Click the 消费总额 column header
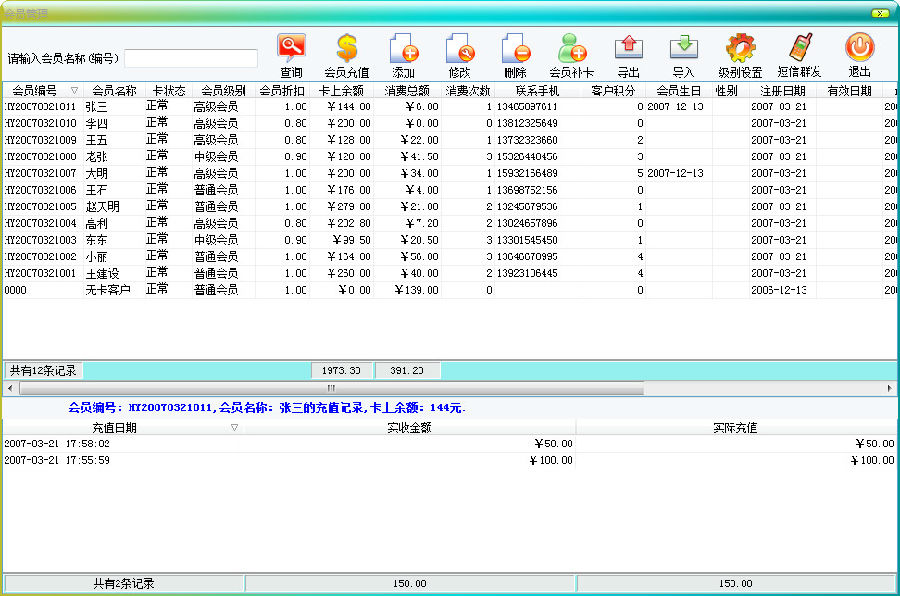This screenshot has width=900, height=596. click(x=408, y=90)
